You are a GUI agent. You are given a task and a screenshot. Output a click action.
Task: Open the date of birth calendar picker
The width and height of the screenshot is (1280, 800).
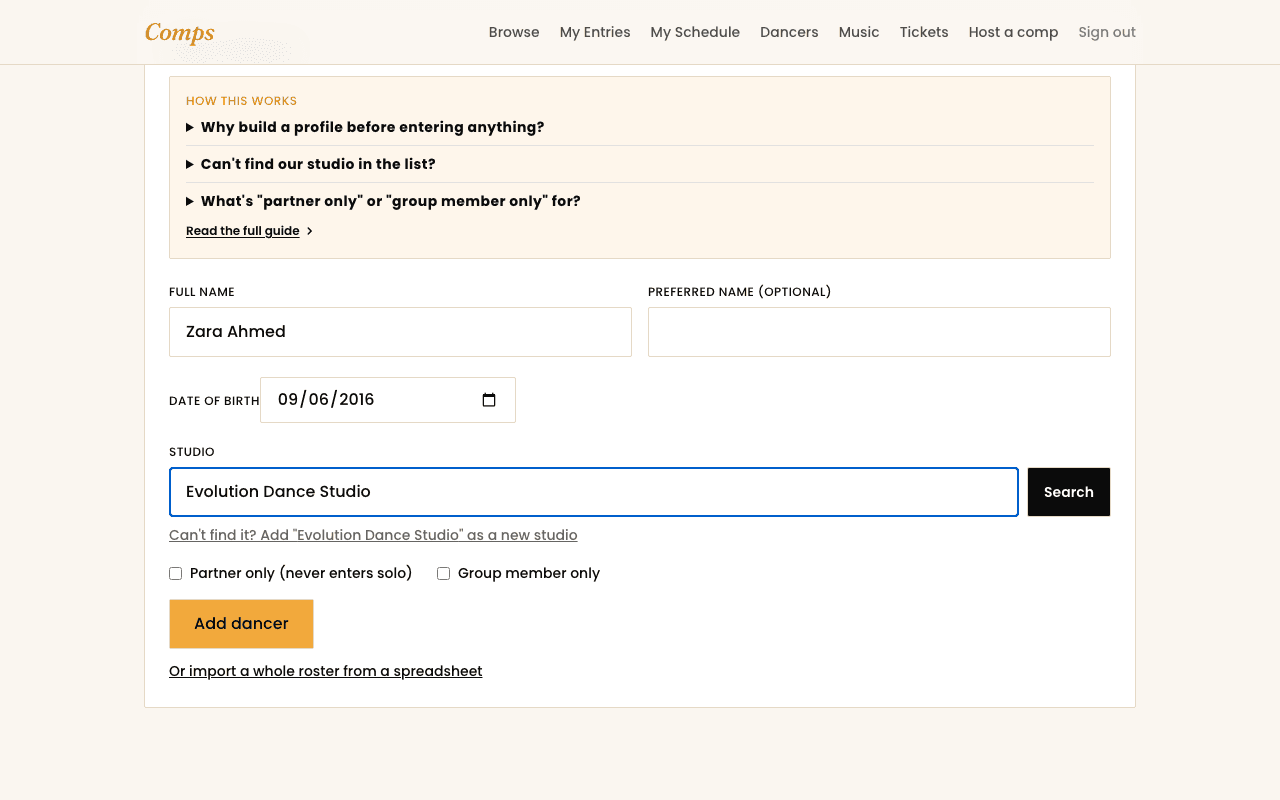489,400
